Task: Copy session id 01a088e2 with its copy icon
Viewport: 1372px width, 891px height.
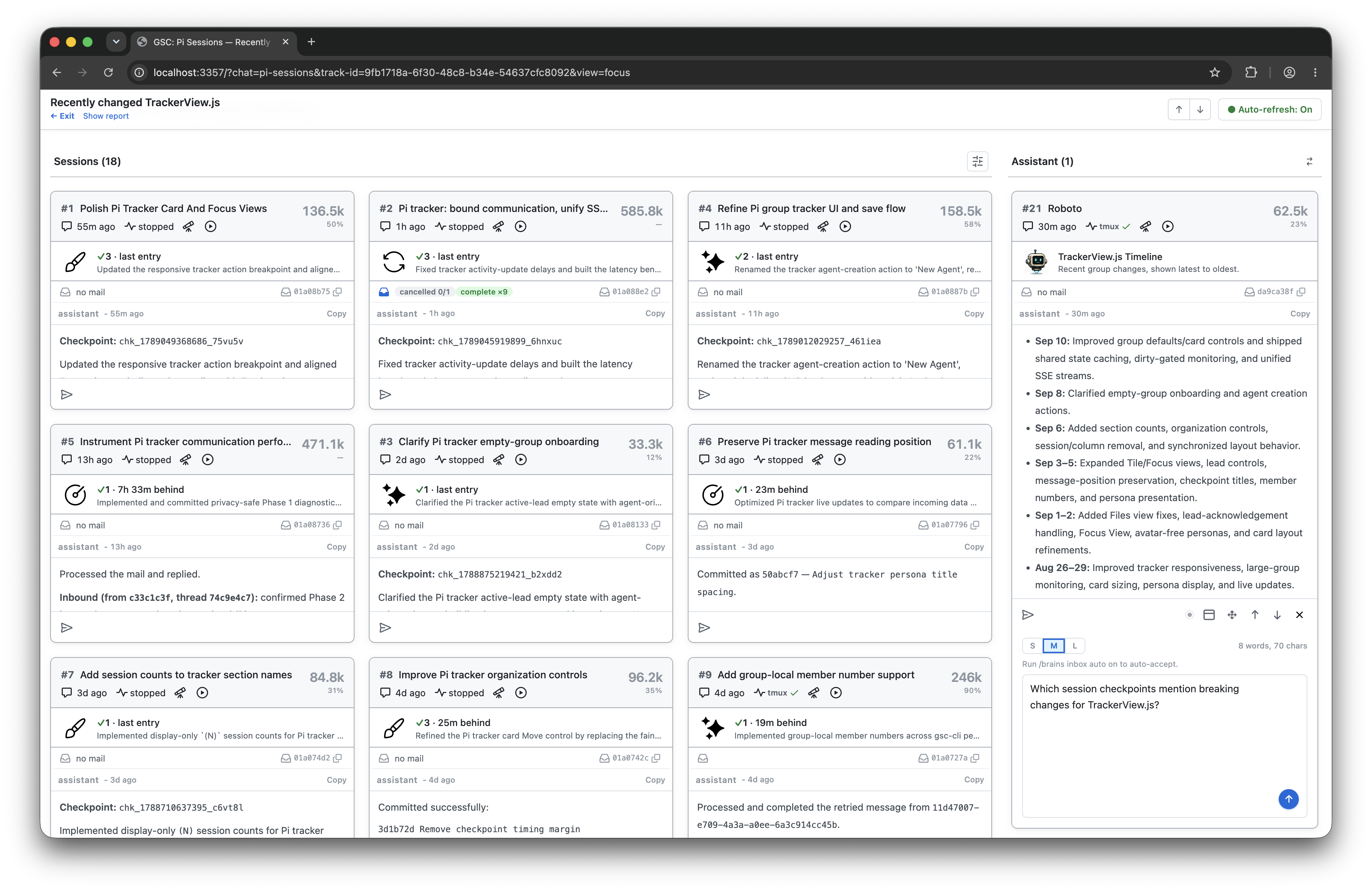Action: click(656, 292)
